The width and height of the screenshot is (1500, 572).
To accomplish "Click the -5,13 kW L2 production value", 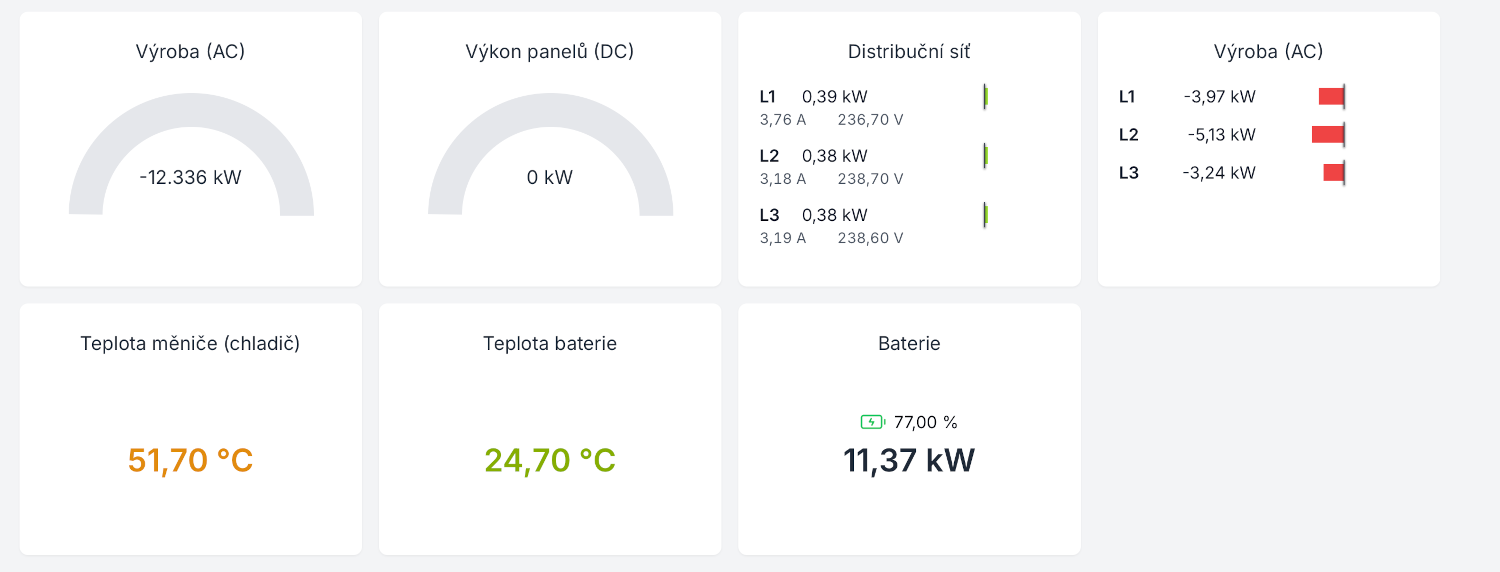I will tap(1221, 135).
